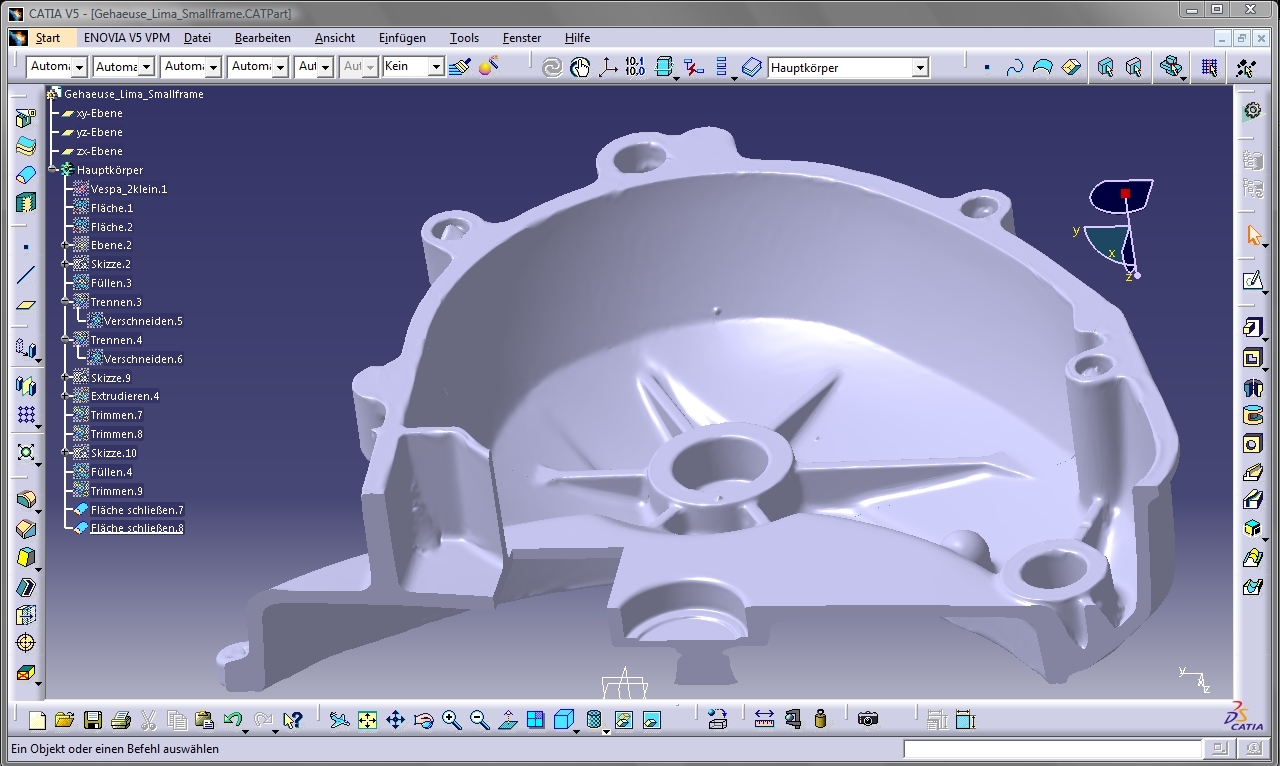Collapse the Hauptkörper tree node
1280x766 pixels.
53,170
